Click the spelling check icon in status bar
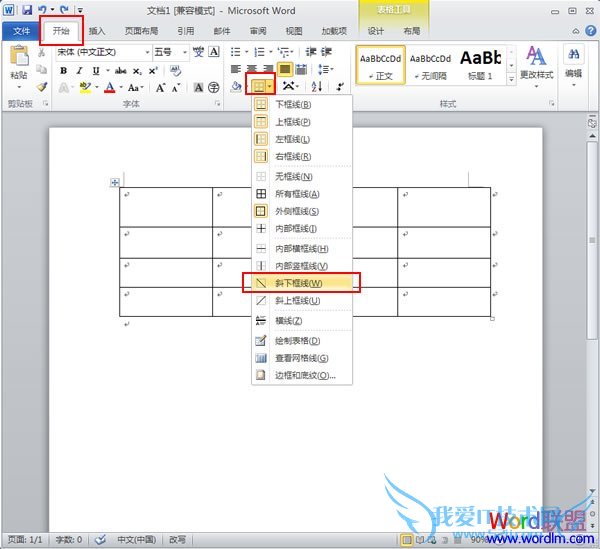 [101, 539]
